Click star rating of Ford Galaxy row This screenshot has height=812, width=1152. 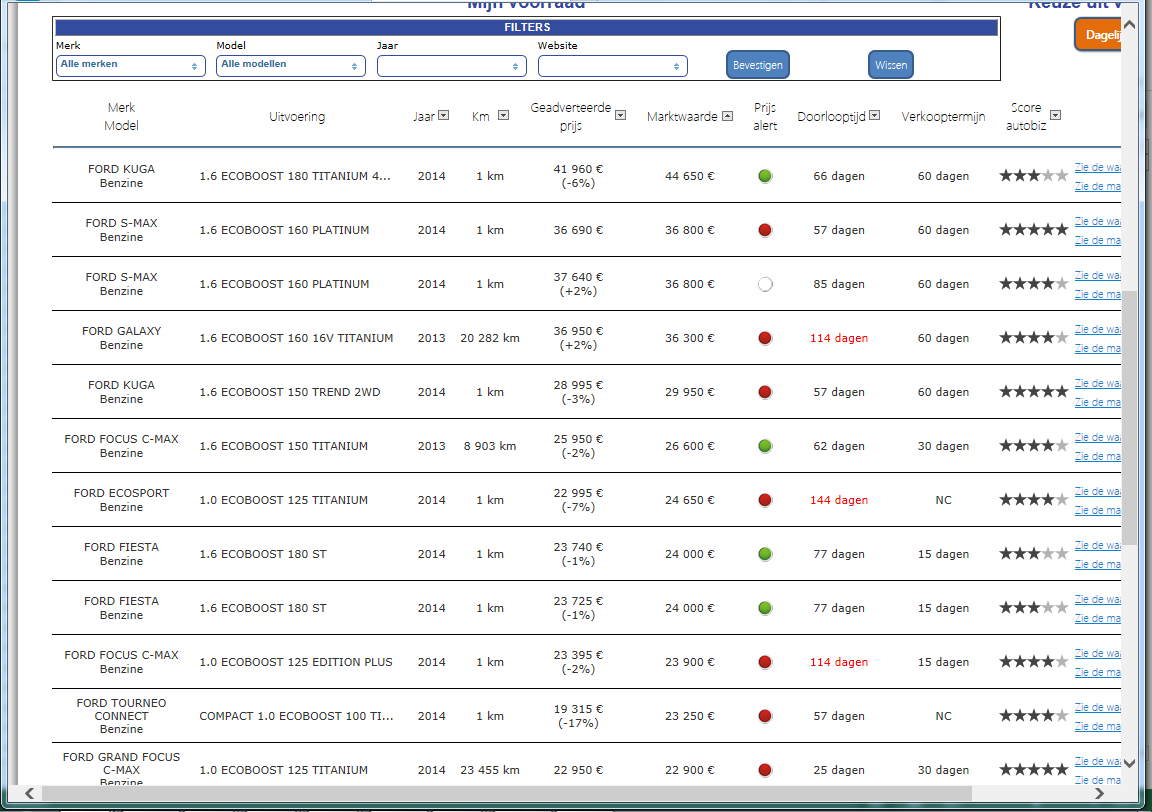[x=1033, y=338]
